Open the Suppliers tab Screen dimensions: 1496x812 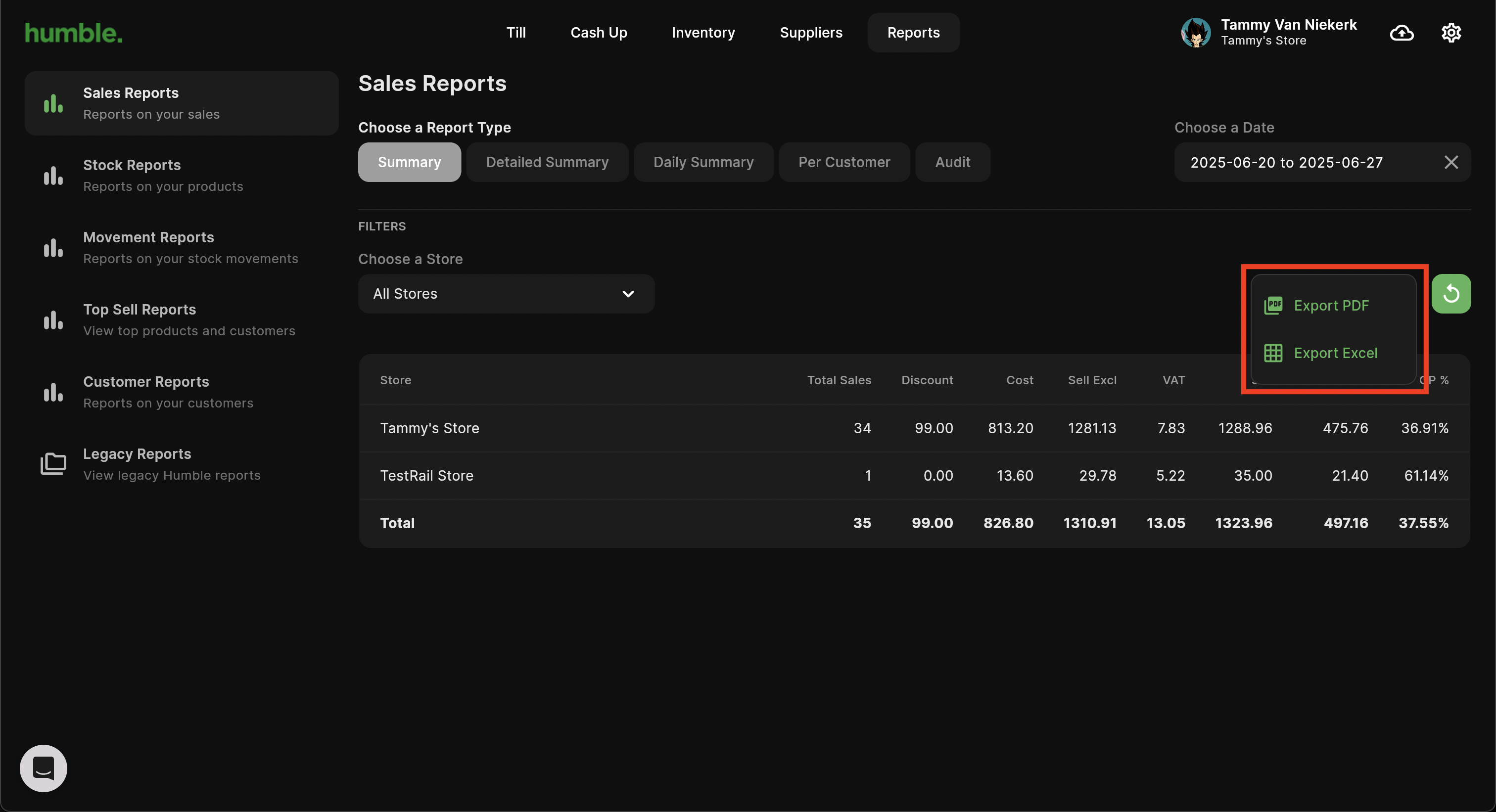click(x=811, y=33)
